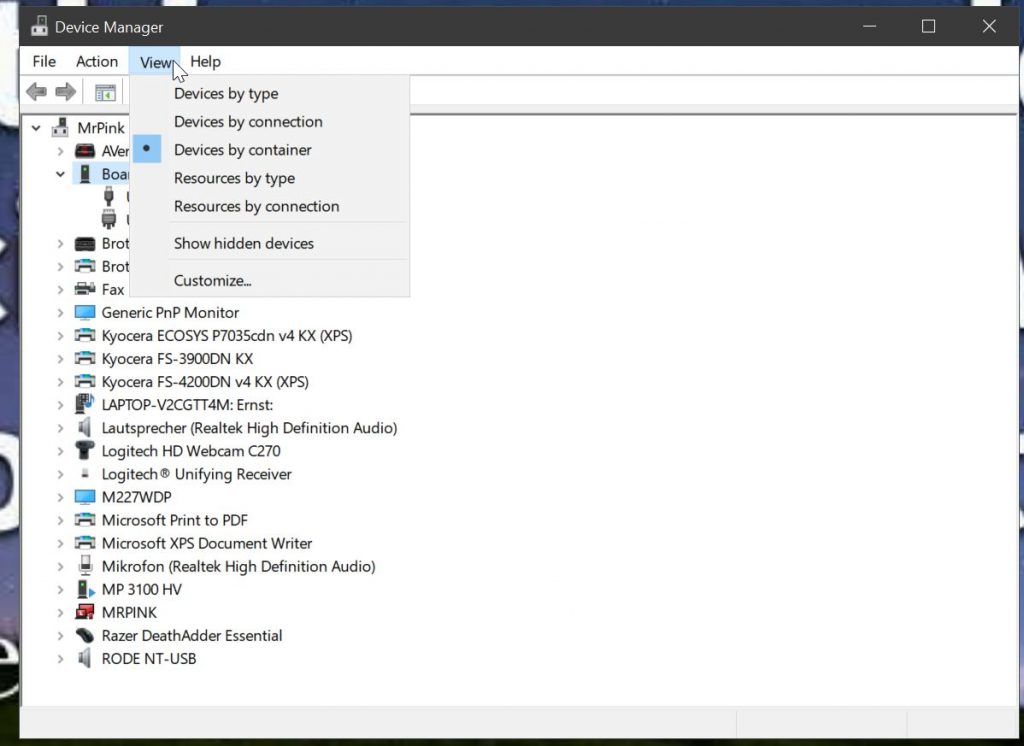
Task: Click the MP 3100 HV device icon
Action: [85, 589]
